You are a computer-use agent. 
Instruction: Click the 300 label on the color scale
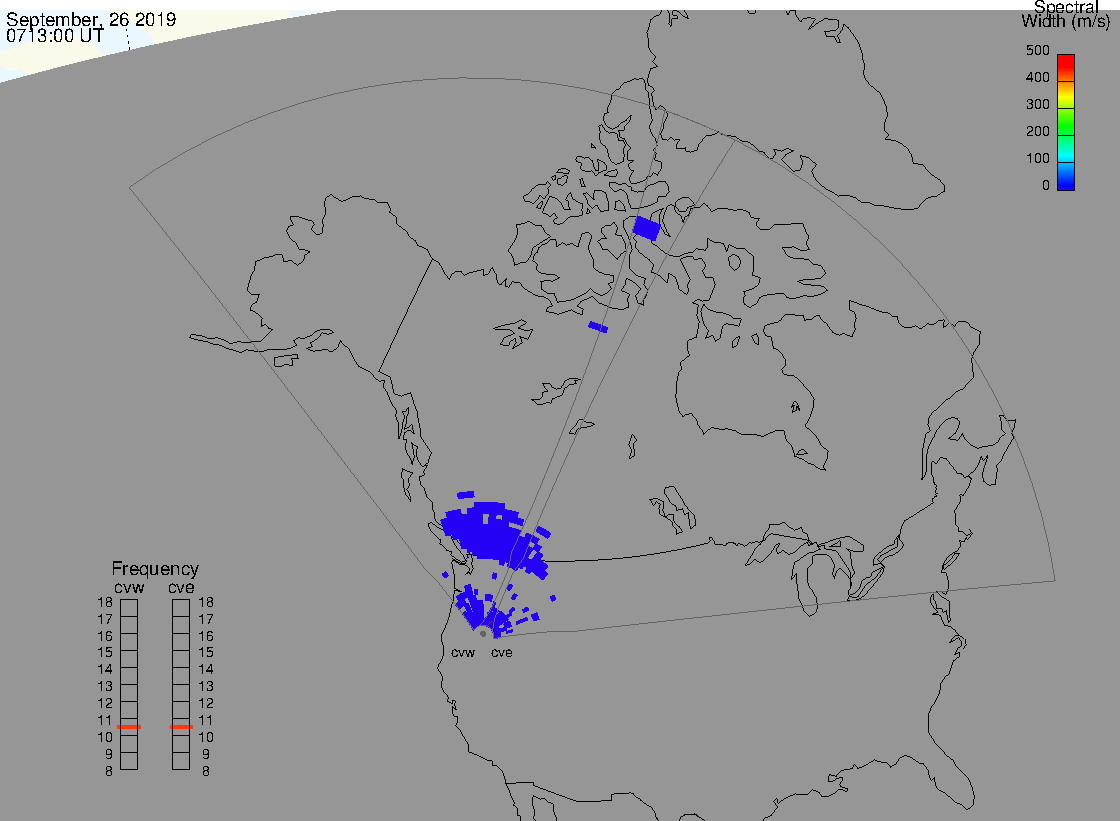(1038, 104)
